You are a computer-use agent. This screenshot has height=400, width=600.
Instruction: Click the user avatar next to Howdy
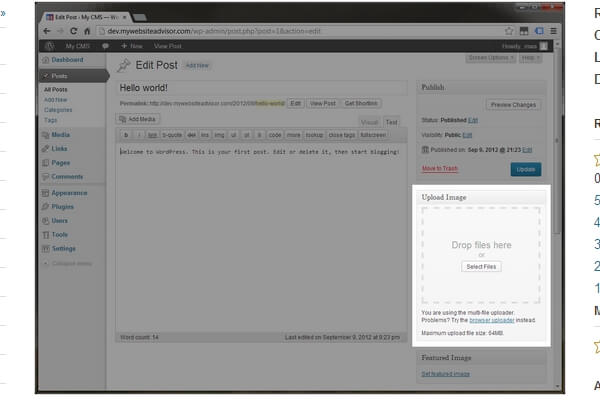pyautogui.click(x=543, y=46)
